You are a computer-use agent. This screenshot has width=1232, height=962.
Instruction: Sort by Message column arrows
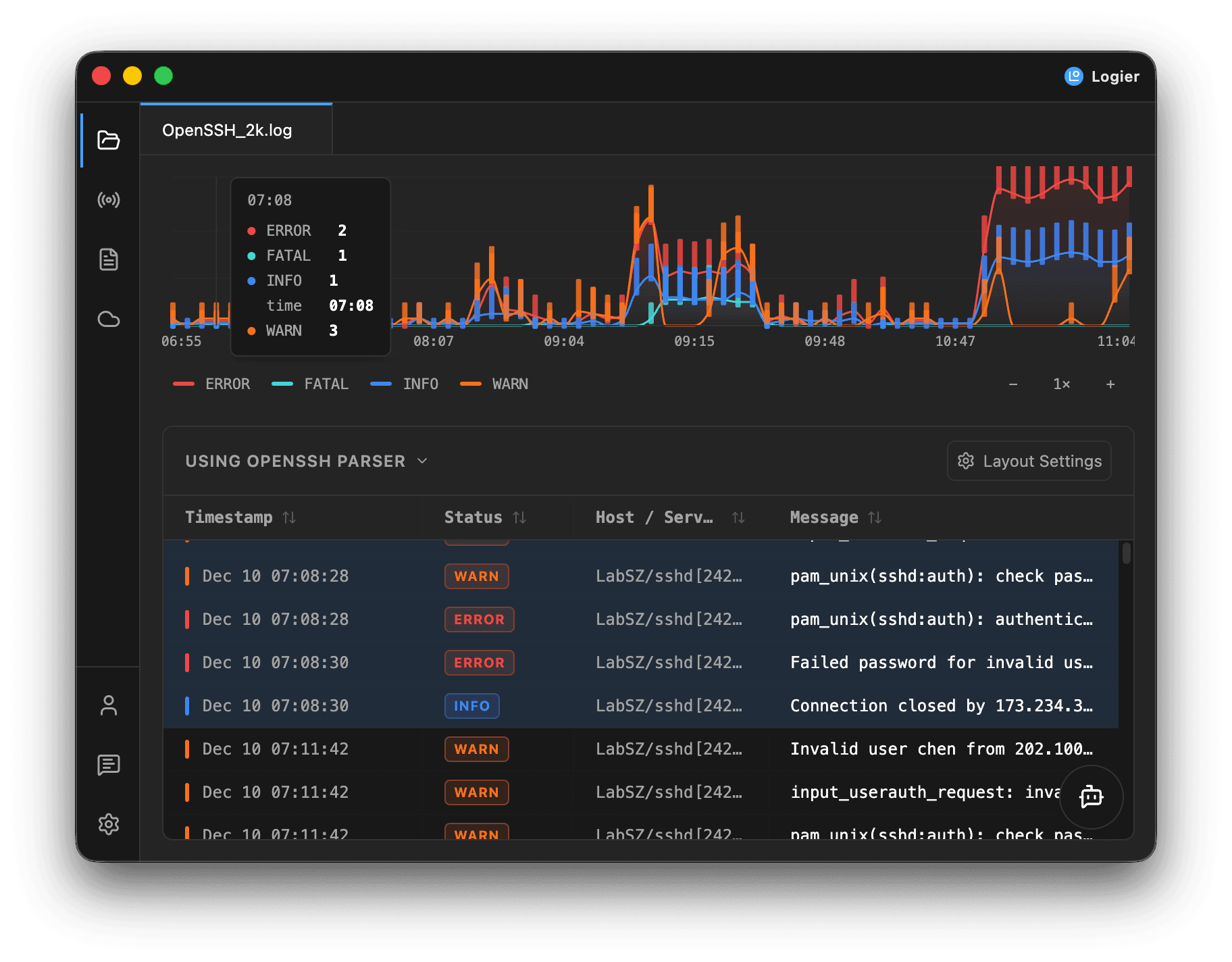tap(875, 517)
